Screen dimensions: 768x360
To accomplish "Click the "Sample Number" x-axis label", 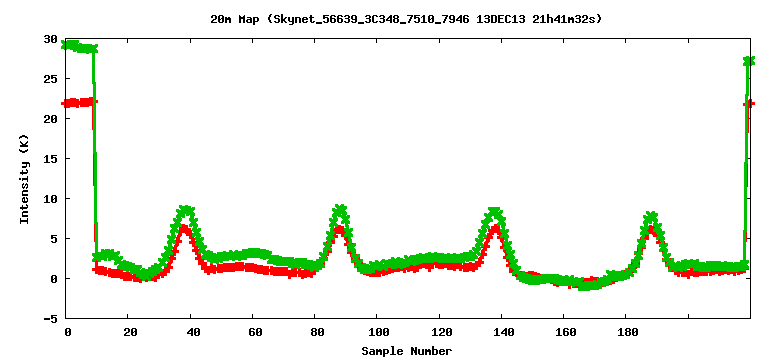I will [x=407, y=351].
